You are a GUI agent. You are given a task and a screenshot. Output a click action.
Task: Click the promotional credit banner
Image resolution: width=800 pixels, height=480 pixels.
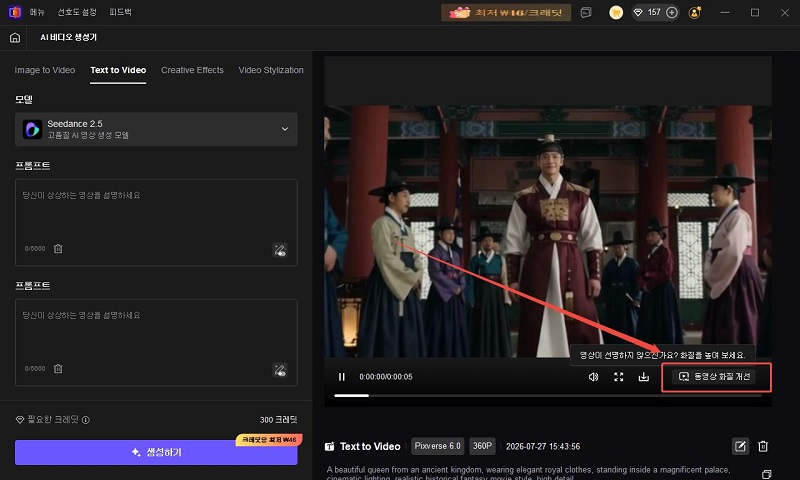click(x=506, y=13)
